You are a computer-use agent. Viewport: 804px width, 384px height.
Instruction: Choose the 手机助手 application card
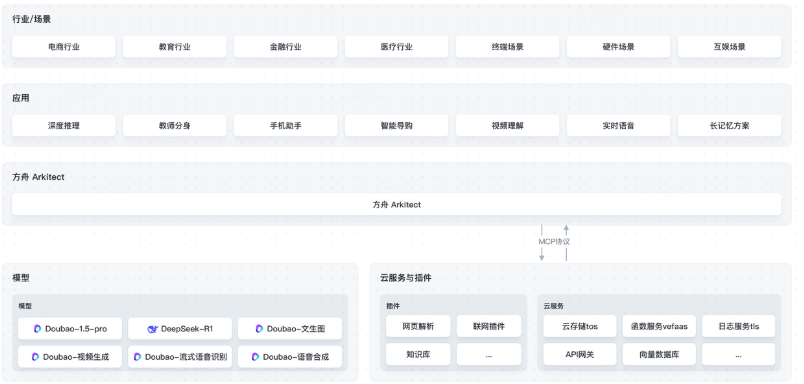click(286, 125)
